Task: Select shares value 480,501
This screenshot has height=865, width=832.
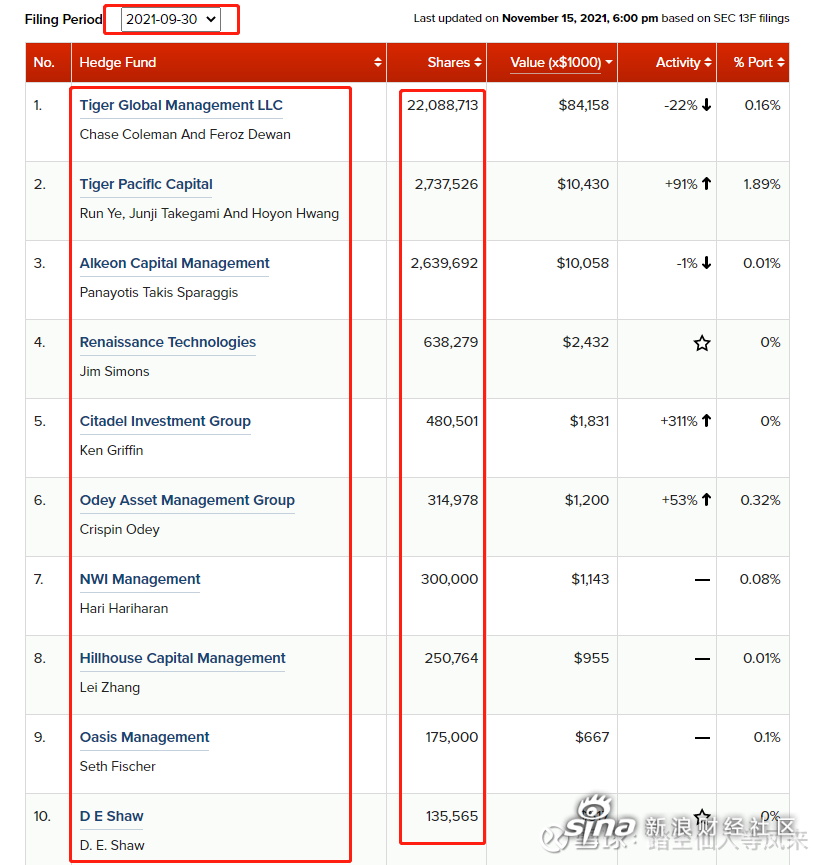Action: point(452,421)
